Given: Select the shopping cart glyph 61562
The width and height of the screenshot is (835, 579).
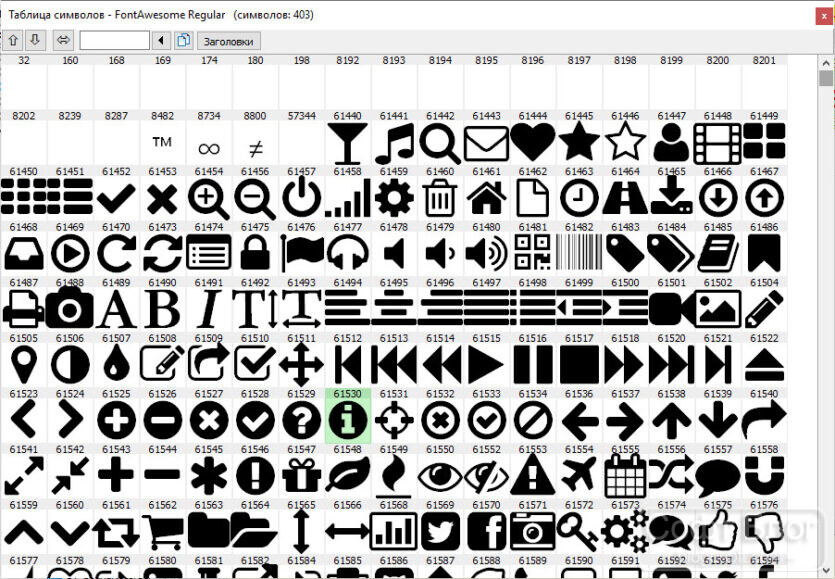Looking at the screenshot, I should [x=162, y=531].
